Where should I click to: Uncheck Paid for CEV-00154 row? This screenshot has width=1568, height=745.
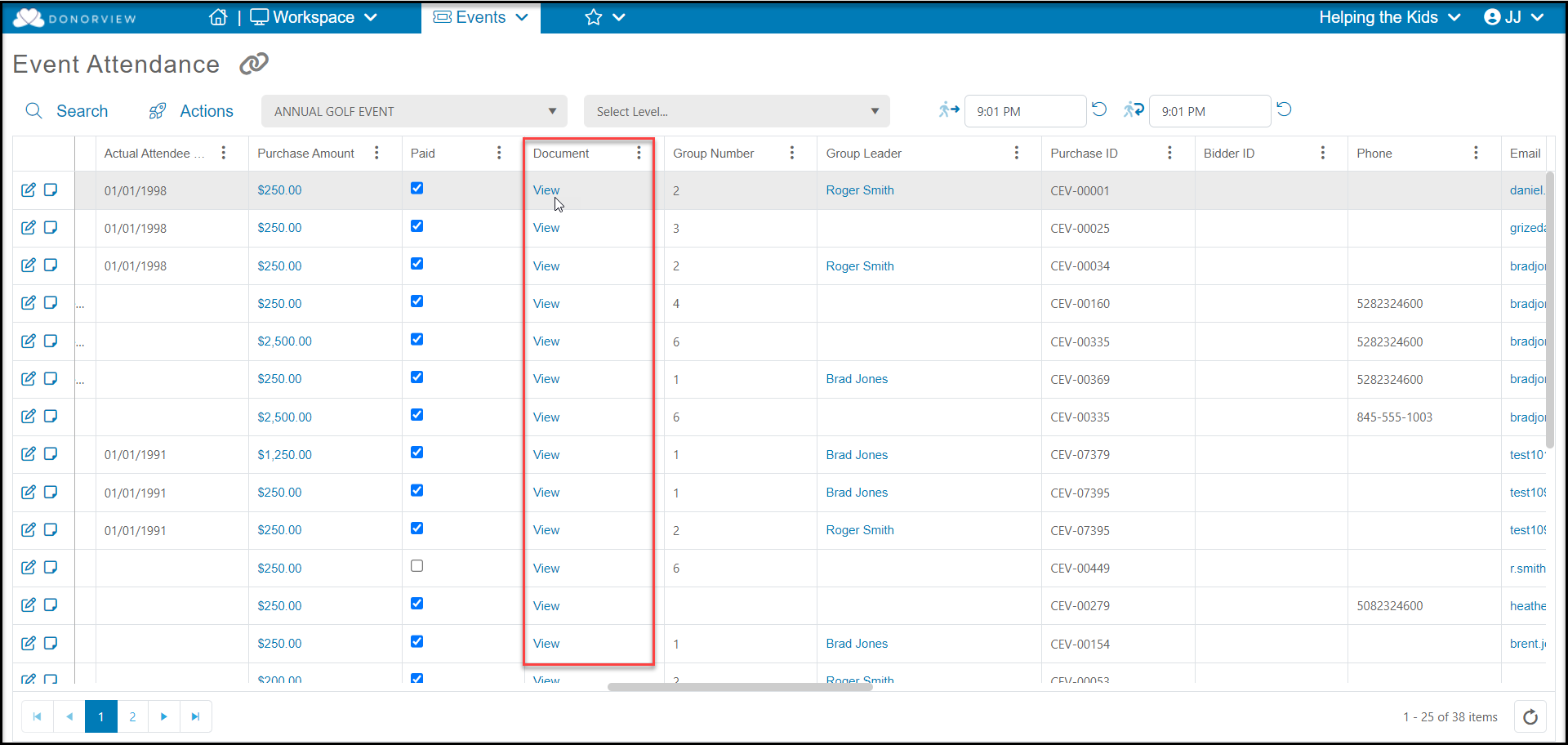[x=417, y=641]
